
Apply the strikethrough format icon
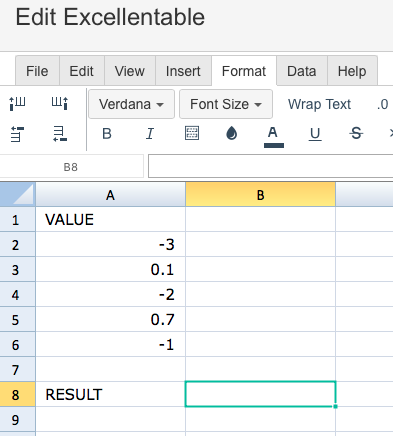[356, 133]
